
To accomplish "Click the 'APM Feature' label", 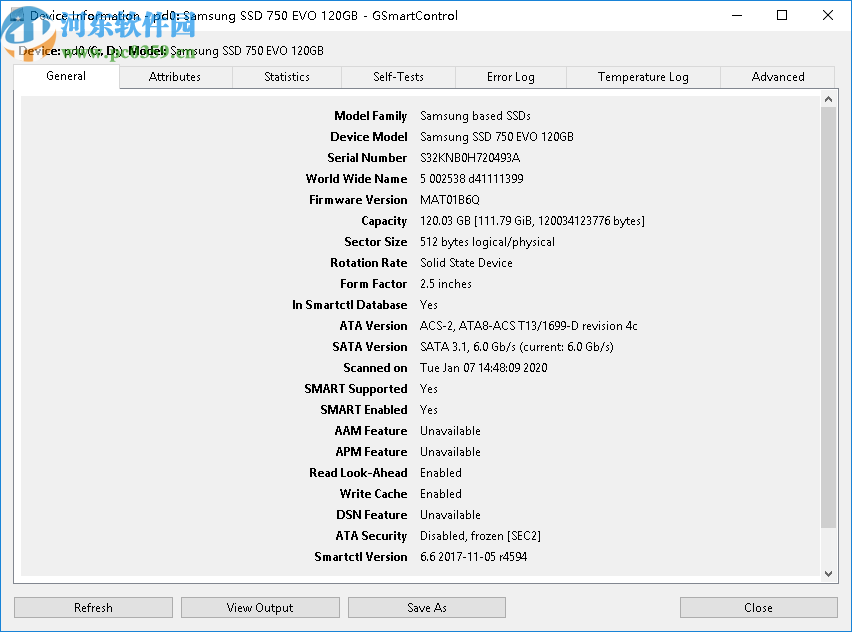I will (371, 452).
